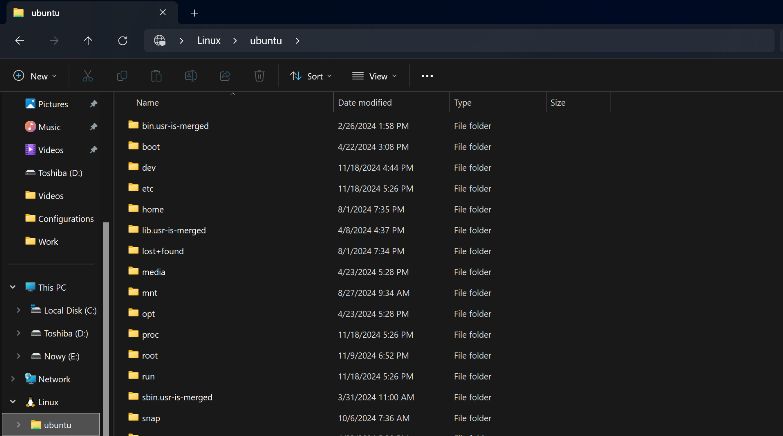Open Work folder in sidebar
Image resolution: width=783 pixels, height=436 pixels.
[x=42, y=242]
